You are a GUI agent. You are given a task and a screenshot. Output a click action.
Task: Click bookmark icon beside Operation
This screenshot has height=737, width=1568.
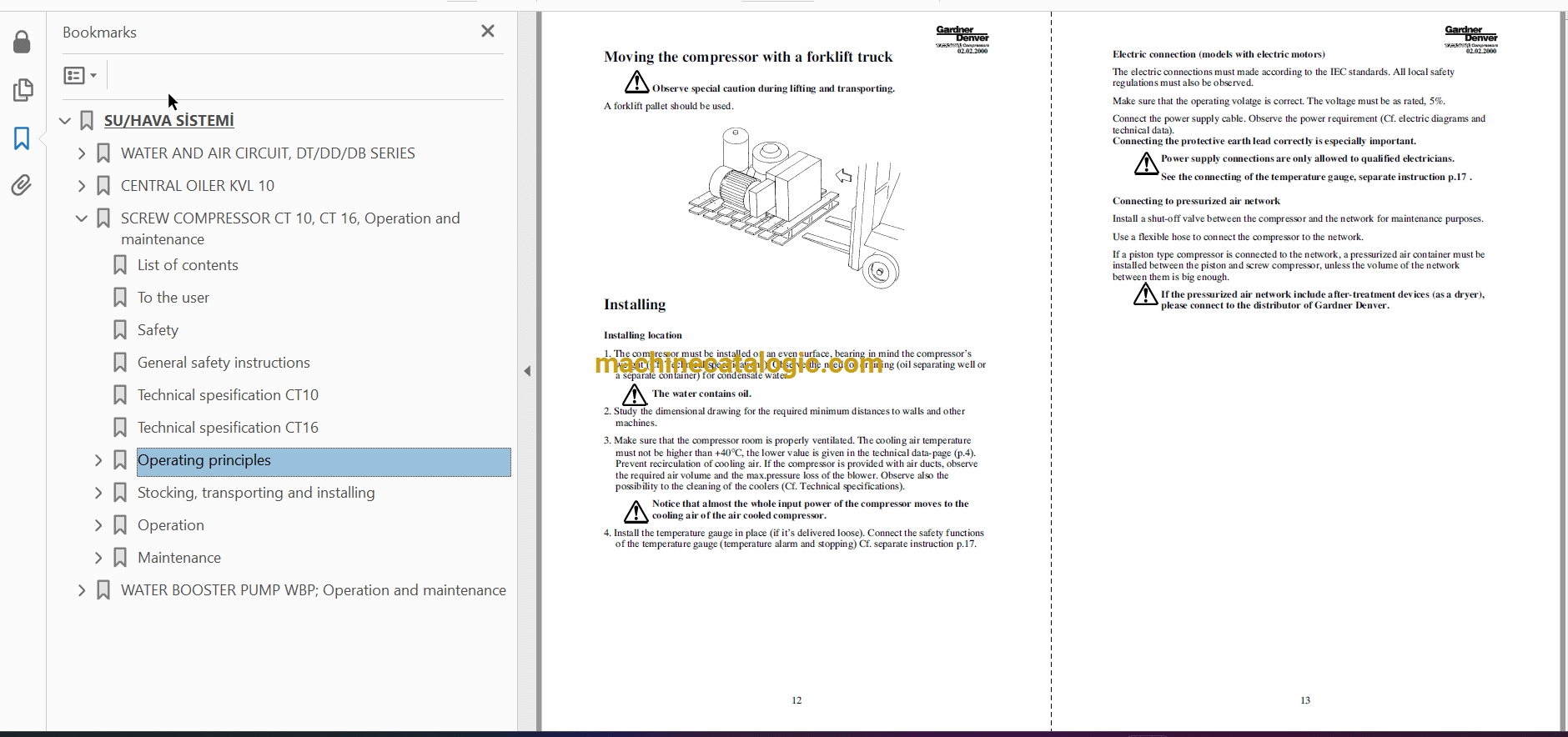[x=120, y=525]
